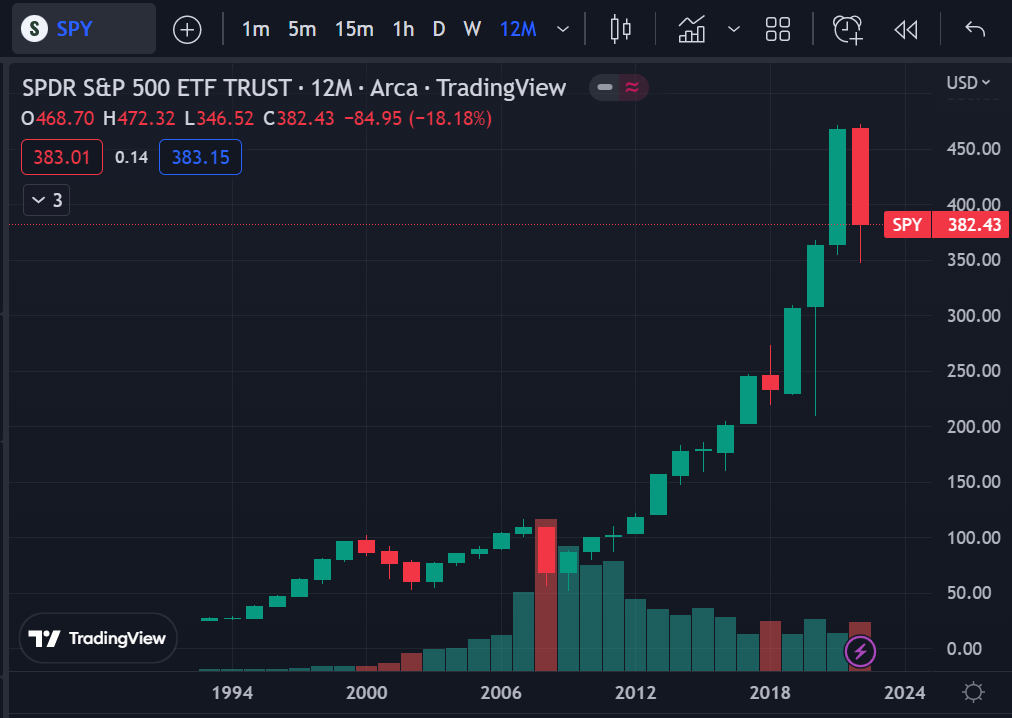Select the 1h timeframe

[403, 29]
